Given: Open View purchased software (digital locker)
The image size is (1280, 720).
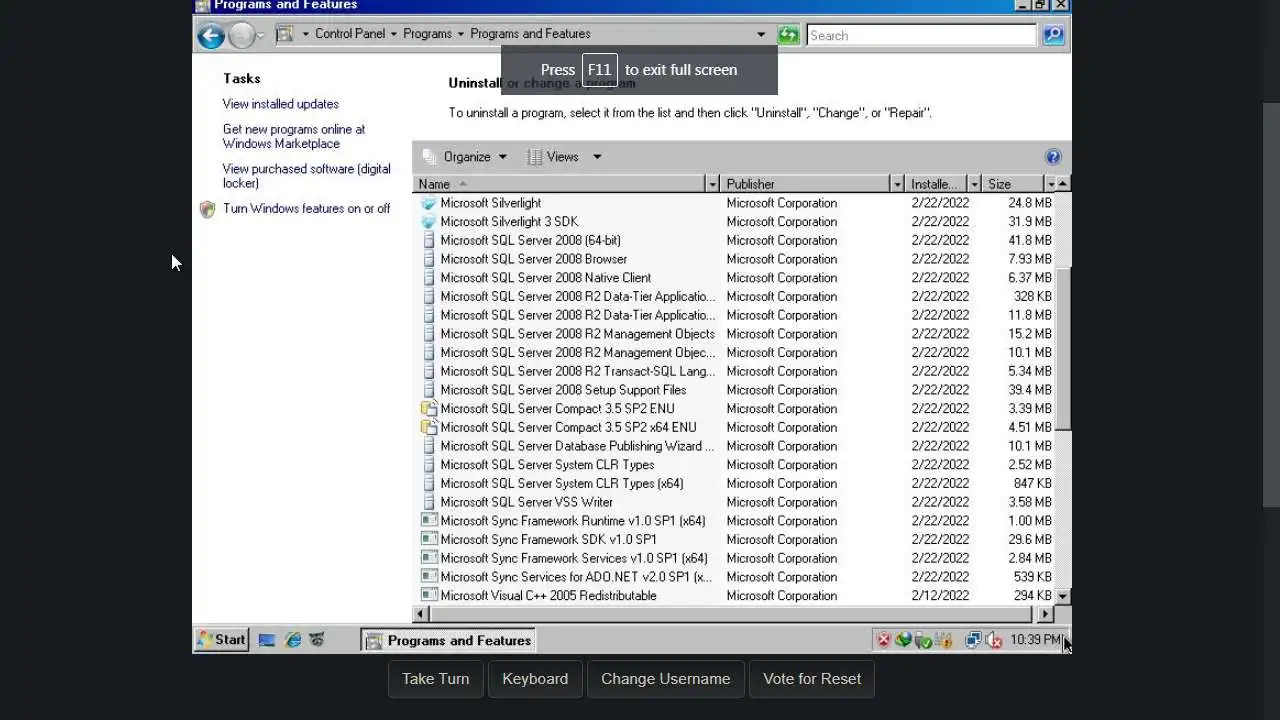Looking at the screenshot, I should click(x=307, y=176).
